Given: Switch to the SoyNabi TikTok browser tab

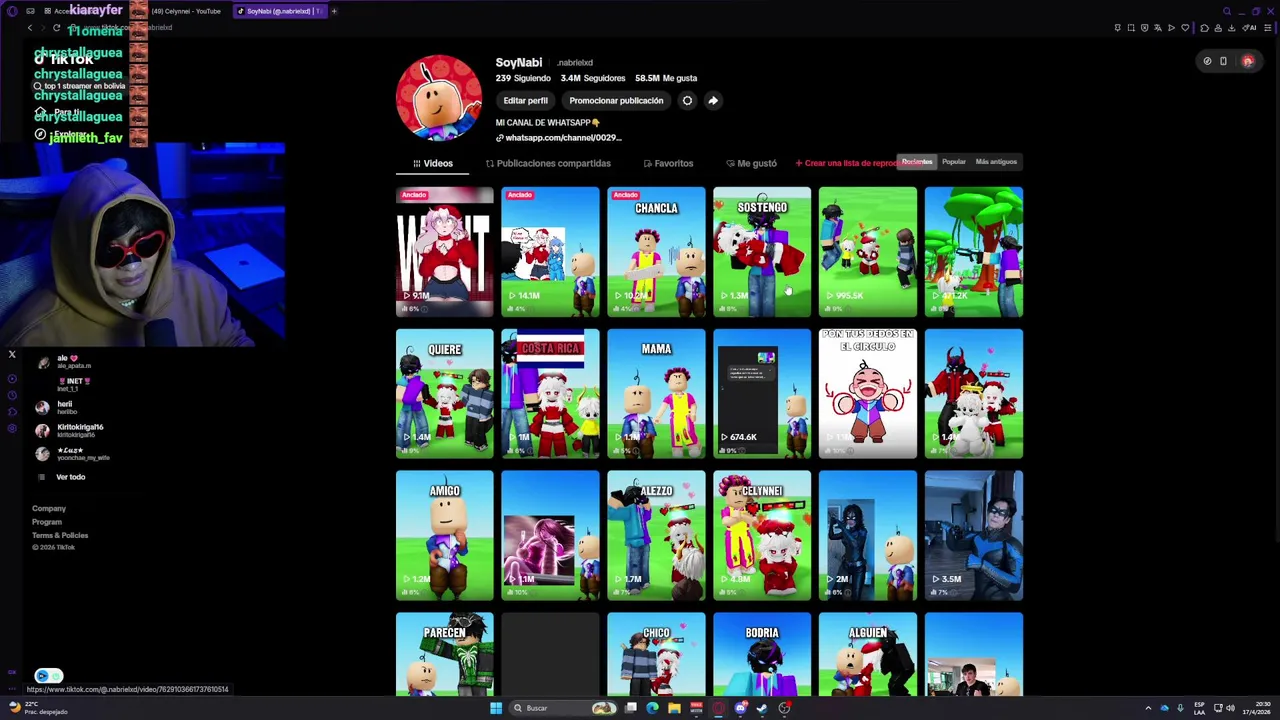Looking at the screenshot, I should click(280, 11).
